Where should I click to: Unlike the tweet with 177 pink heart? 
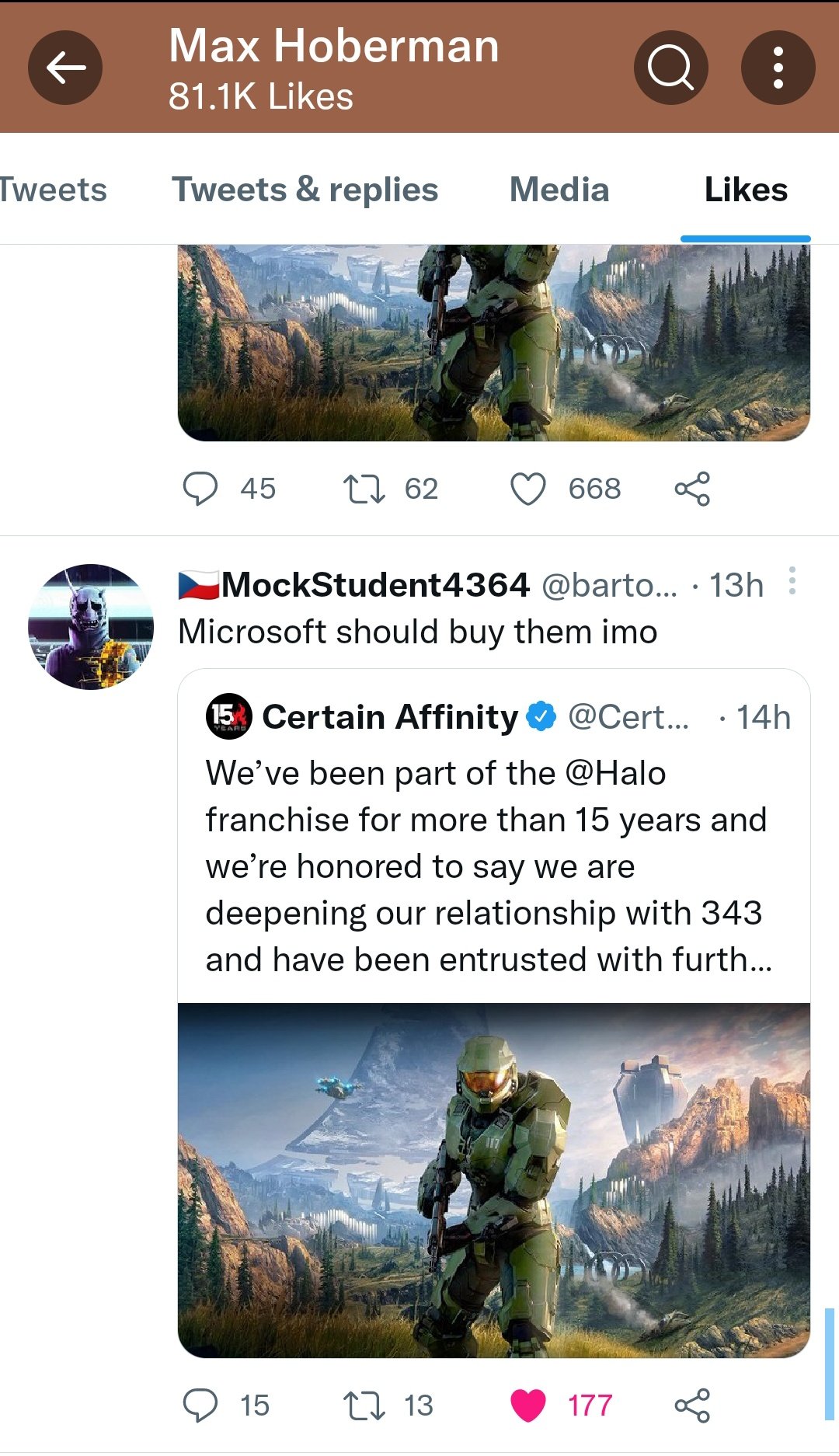click(x=528, y=1405)
